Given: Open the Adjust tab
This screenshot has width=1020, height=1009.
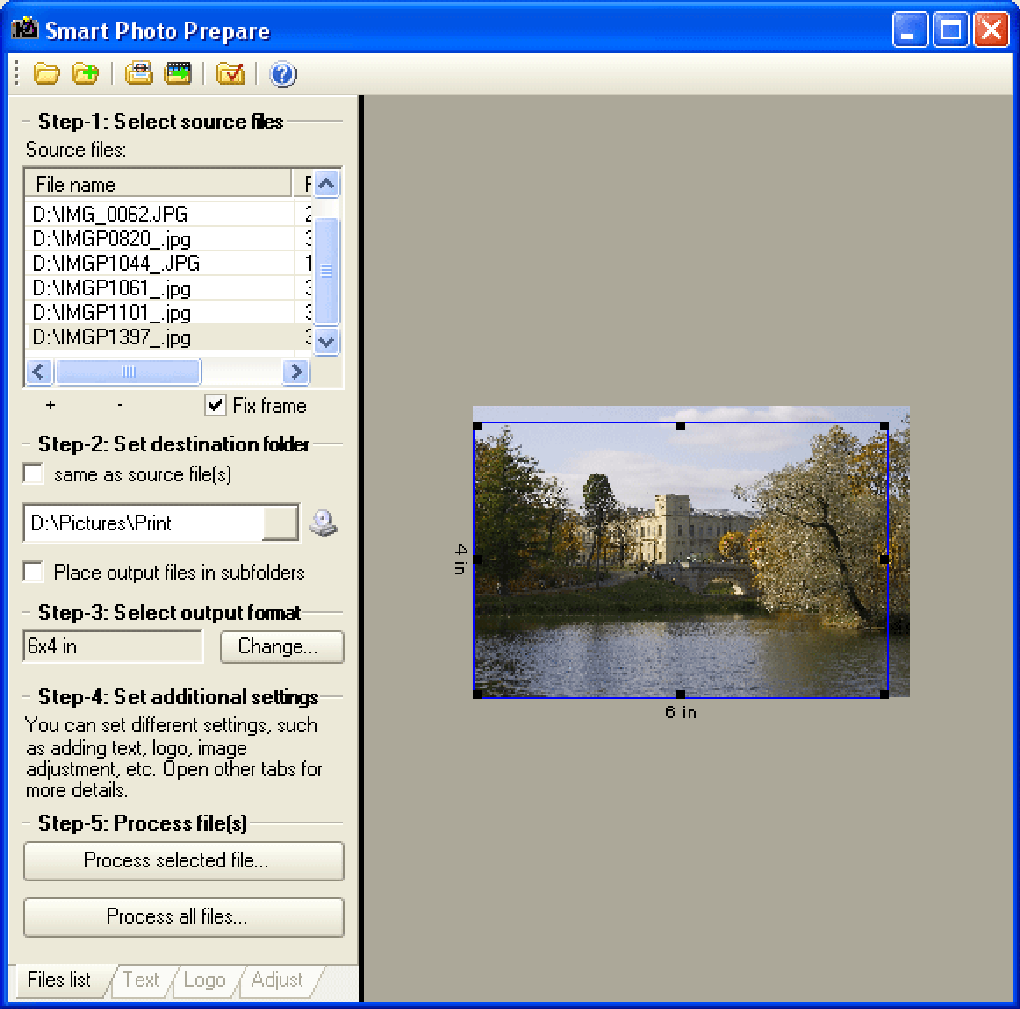Looking at the screenshot, I should 277,981.
